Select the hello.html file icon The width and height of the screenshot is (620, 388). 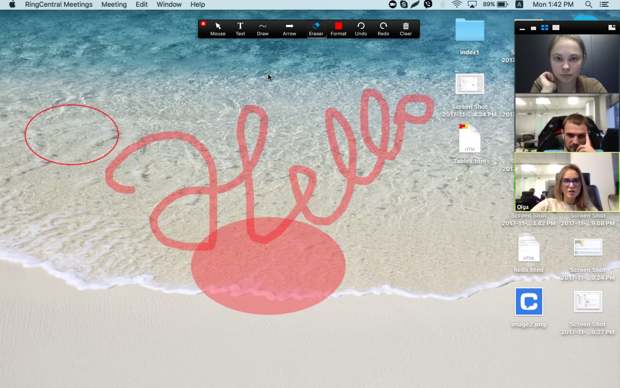529,253
